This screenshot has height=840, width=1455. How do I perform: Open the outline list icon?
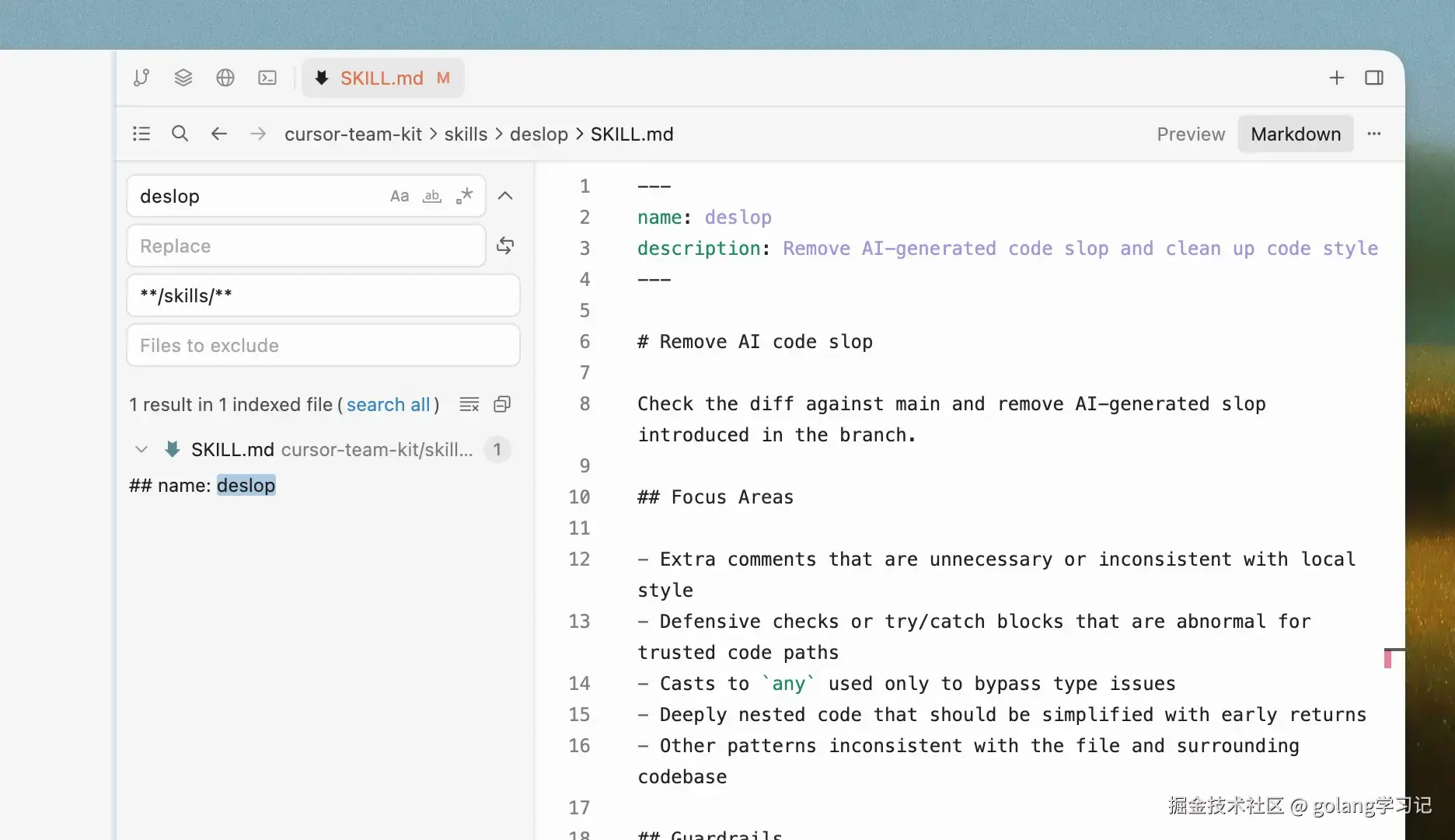[141, 134]
